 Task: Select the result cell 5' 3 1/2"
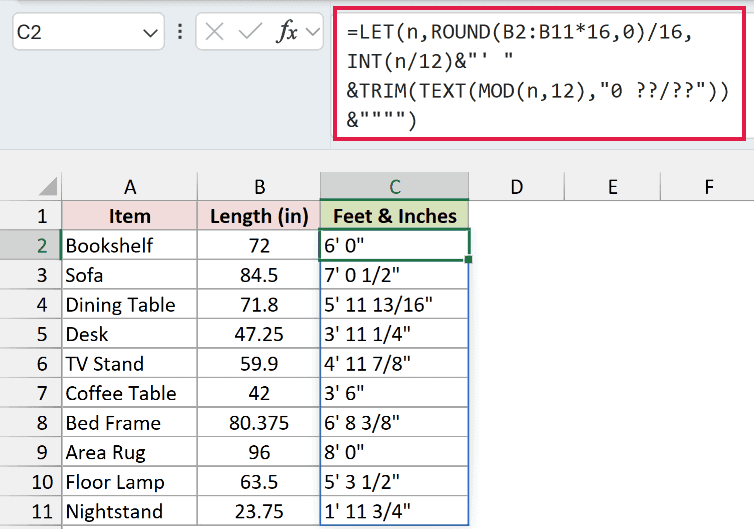(394, 482)
